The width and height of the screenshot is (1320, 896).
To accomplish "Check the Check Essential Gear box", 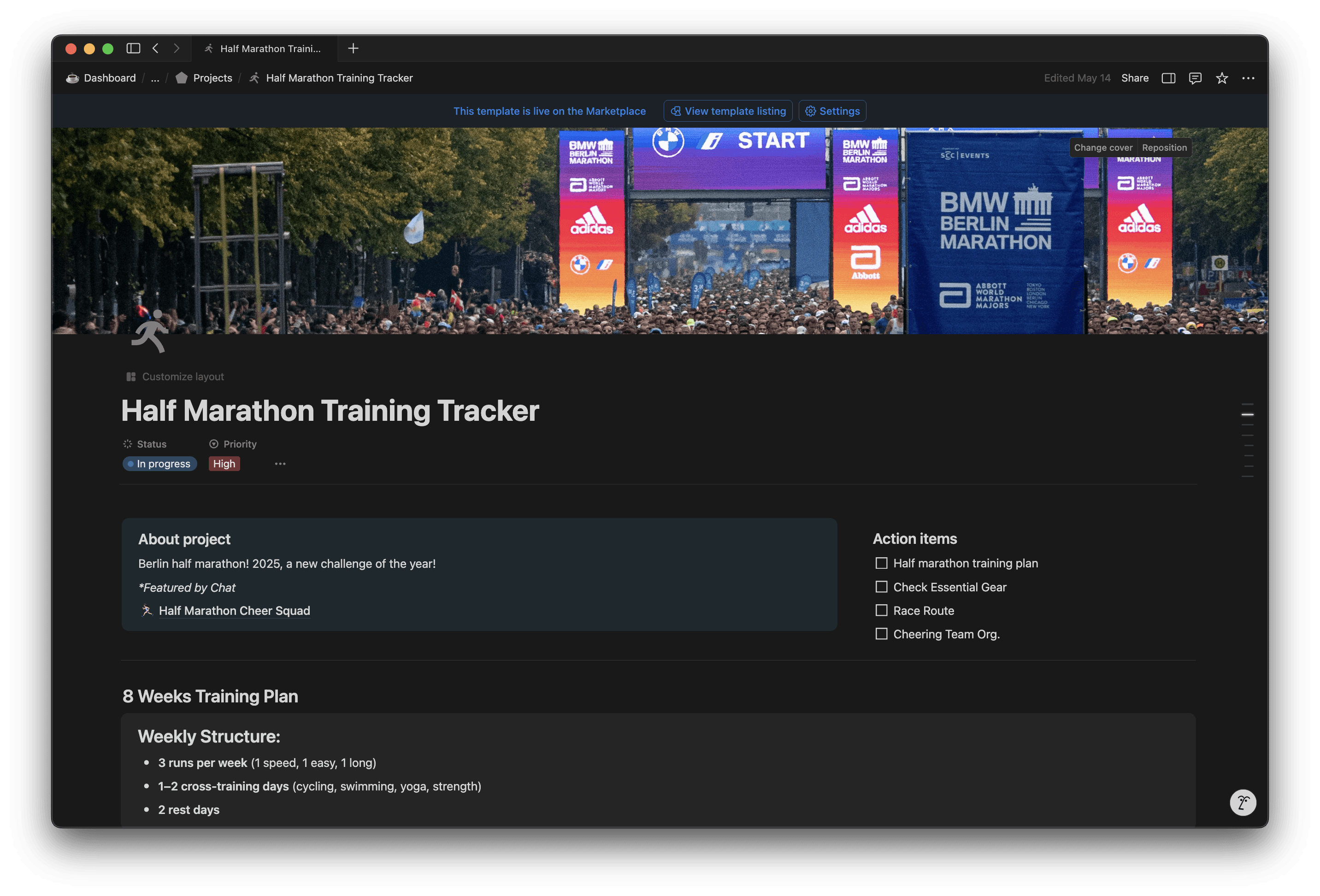I will pyautogui.click(x=881, y=586).
